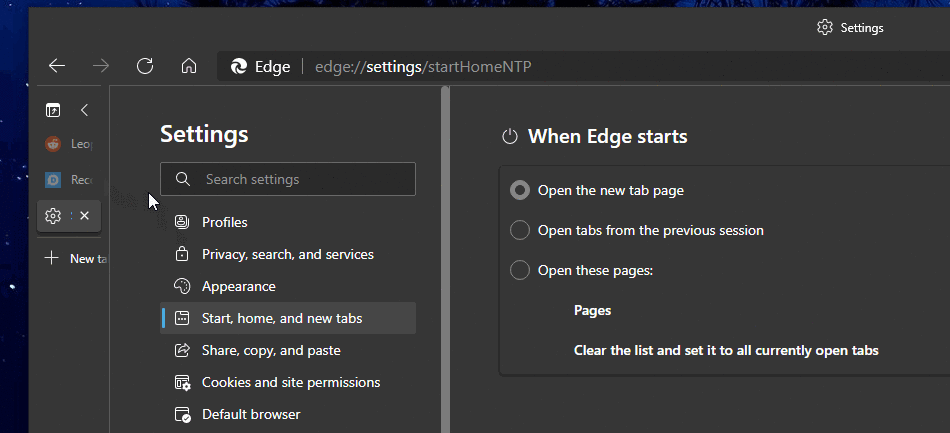Select Start, home, and new tabs section
950x433 pixels.
(x=288, y=319)
